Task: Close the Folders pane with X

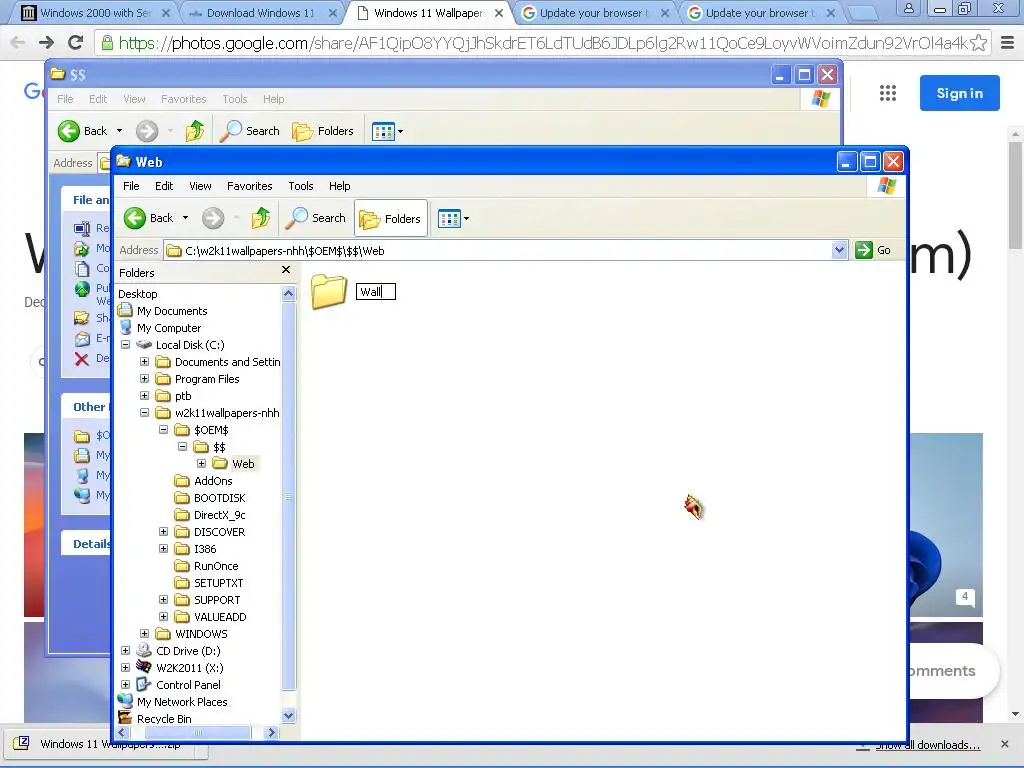Action: [286, 270]
